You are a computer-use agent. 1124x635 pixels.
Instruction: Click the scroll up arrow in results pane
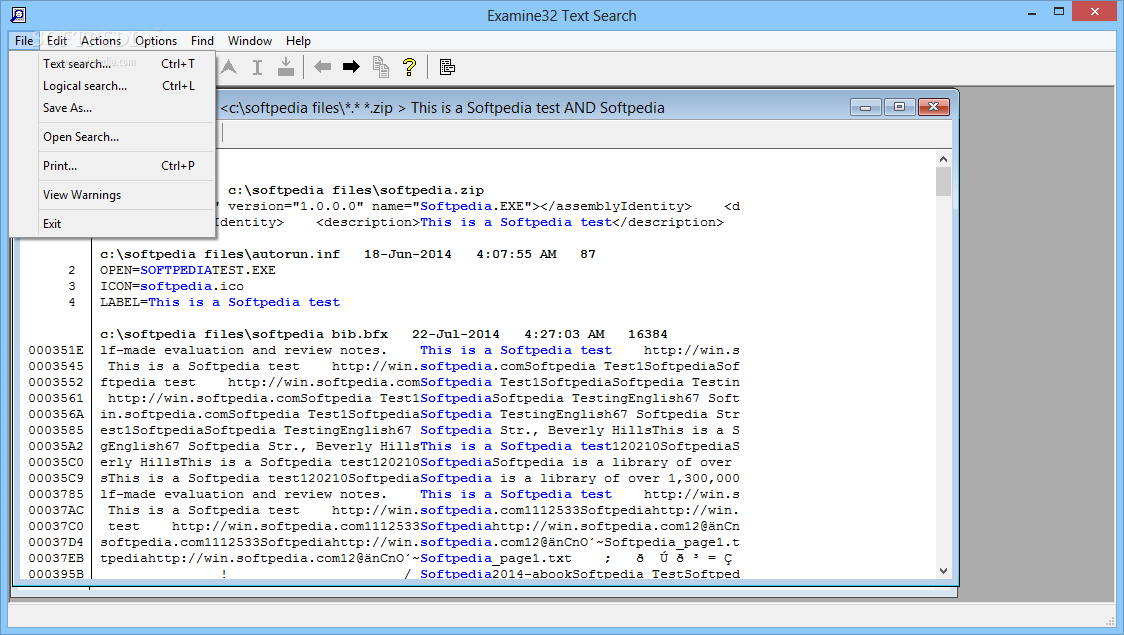click(x=943, y=159)
